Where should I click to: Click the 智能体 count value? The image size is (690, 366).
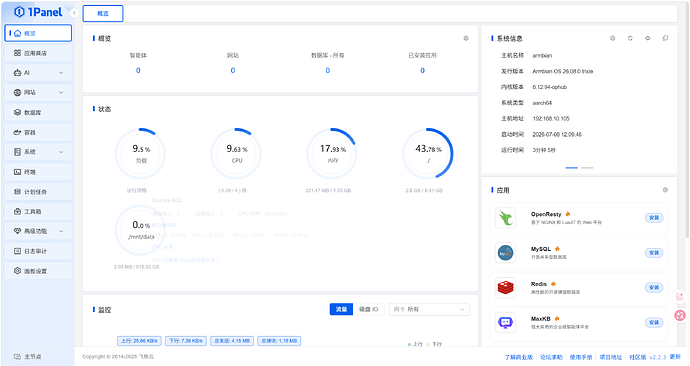click(138, 70)
